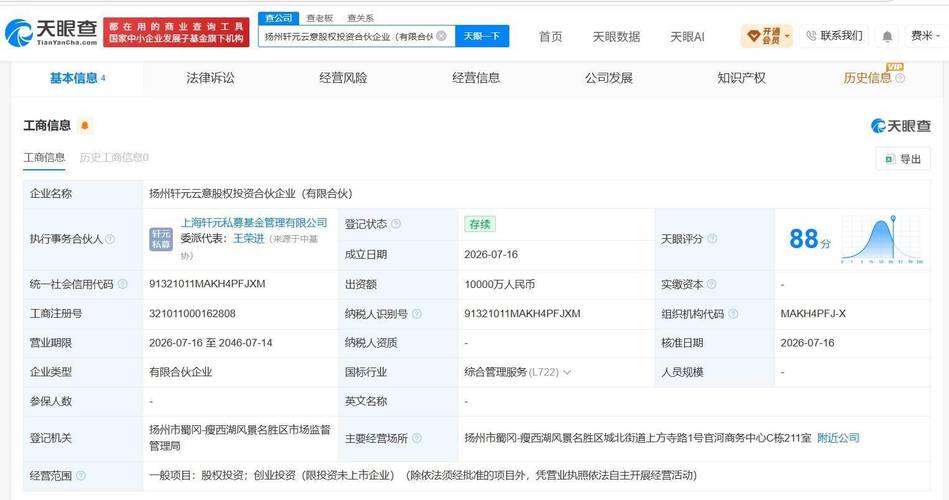This screenshot has width=949, height=500.
Task: Click the 存续 status badge
Action: coord(480,224)
